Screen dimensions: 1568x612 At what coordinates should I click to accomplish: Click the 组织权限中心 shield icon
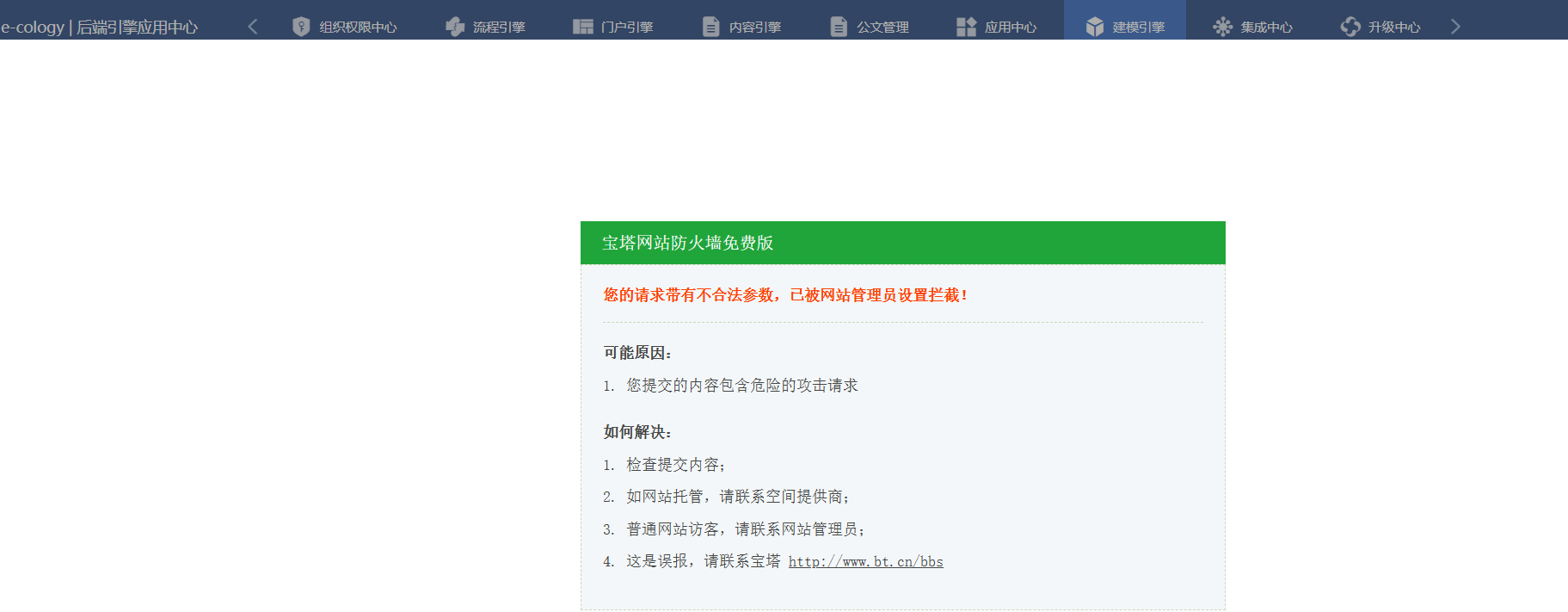tap(301, 27)
